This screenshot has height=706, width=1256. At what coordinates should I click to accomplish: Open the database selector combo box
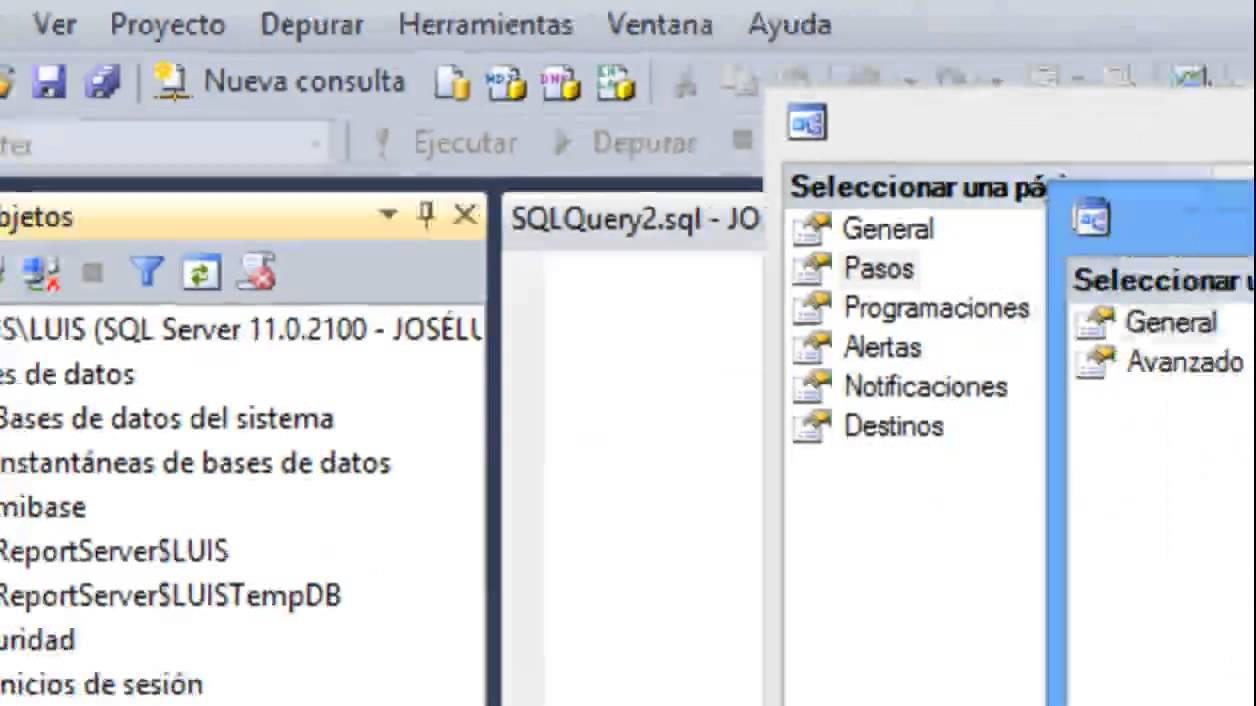pos(165,144)
